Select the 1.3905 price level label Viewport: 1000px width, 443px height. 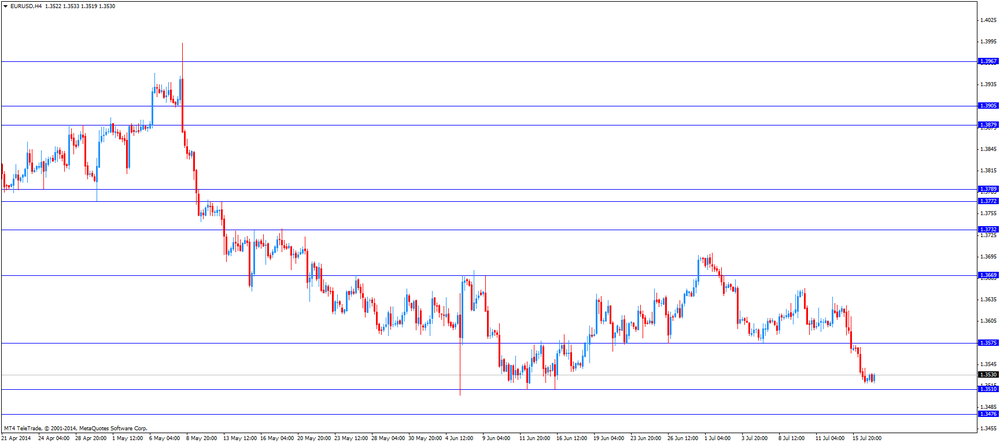(987, 106)
